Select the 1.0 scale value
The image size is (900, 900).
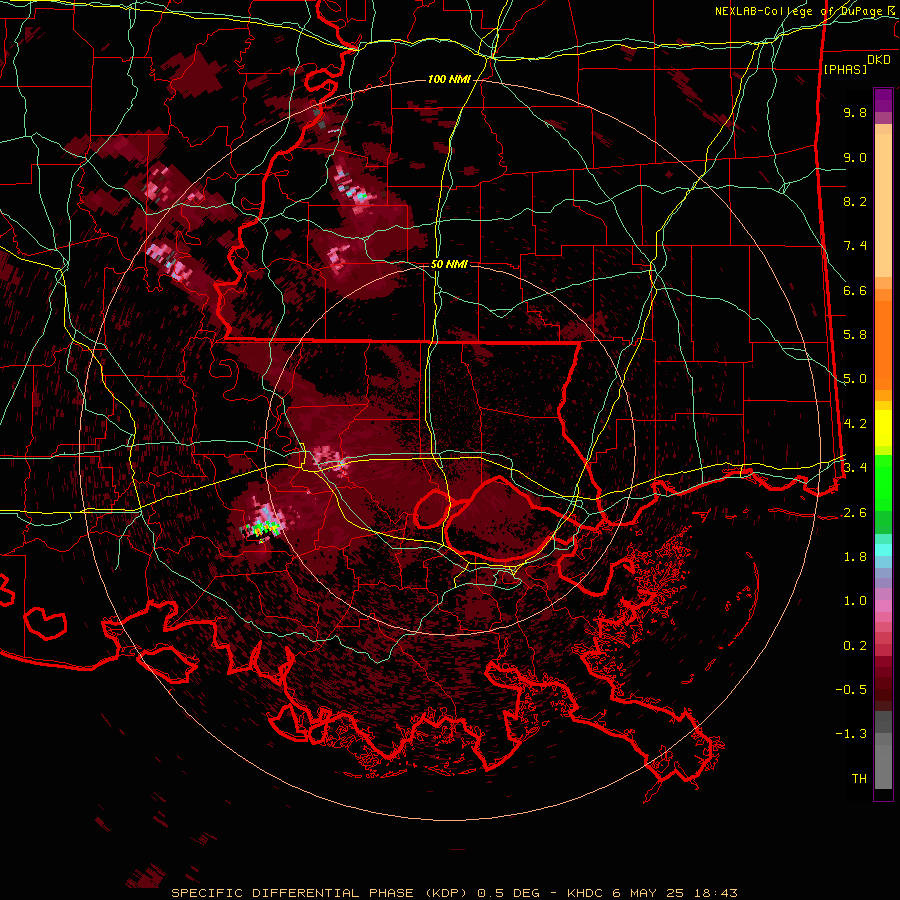(x=855, y=601)
